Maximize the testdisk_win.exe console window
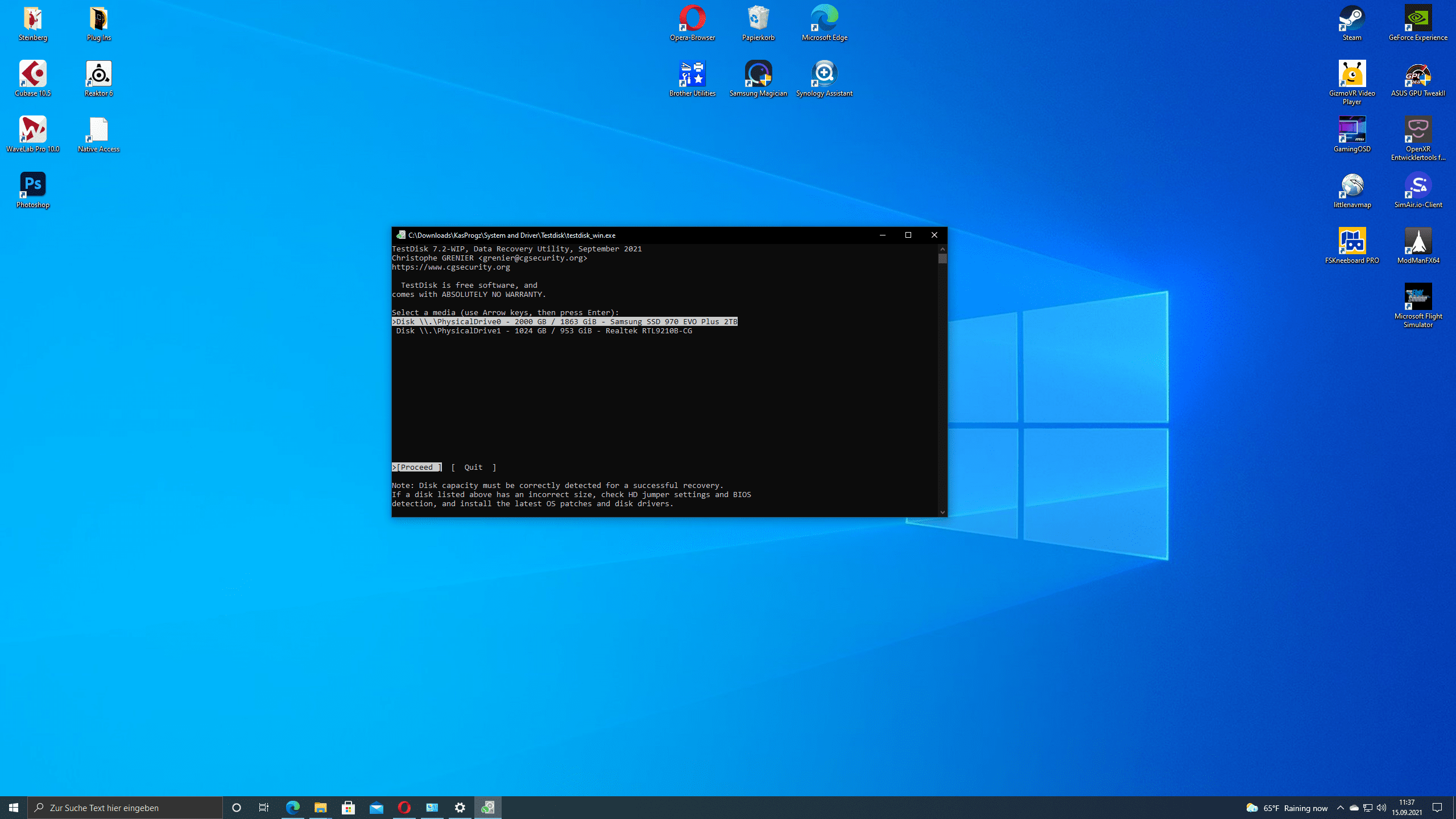The image size is (1456, 819). coord(908,235)
